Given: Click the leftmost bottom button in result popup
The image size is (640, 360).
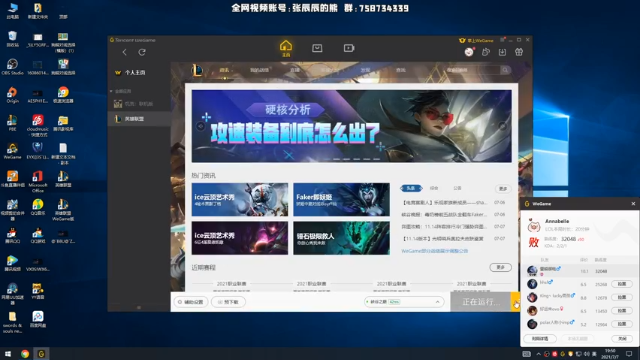Looking at the screenshot, I should [x=540, y=338].
